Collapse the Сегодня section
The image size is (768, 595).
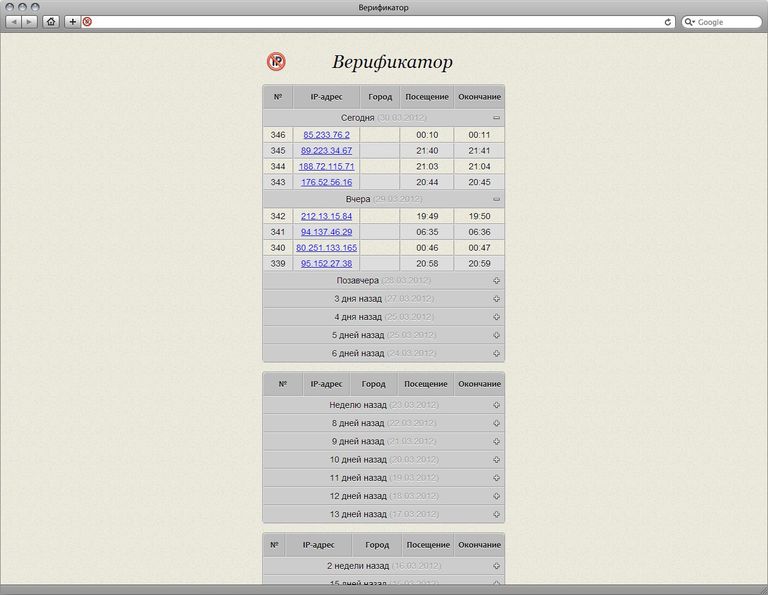(x=497, y=118)
